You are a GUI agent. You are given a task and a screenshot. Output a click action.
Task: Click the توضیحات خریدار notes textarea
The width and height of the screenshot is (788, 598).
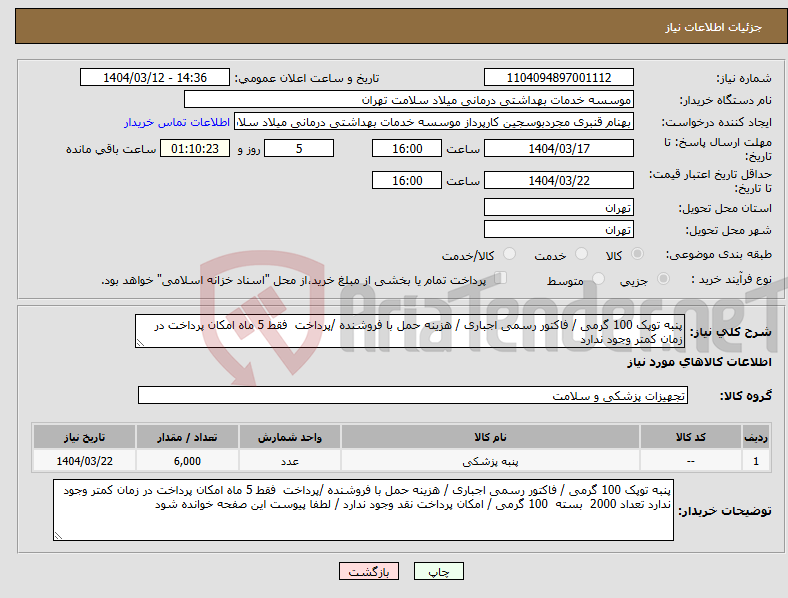(x=363, y=510)
